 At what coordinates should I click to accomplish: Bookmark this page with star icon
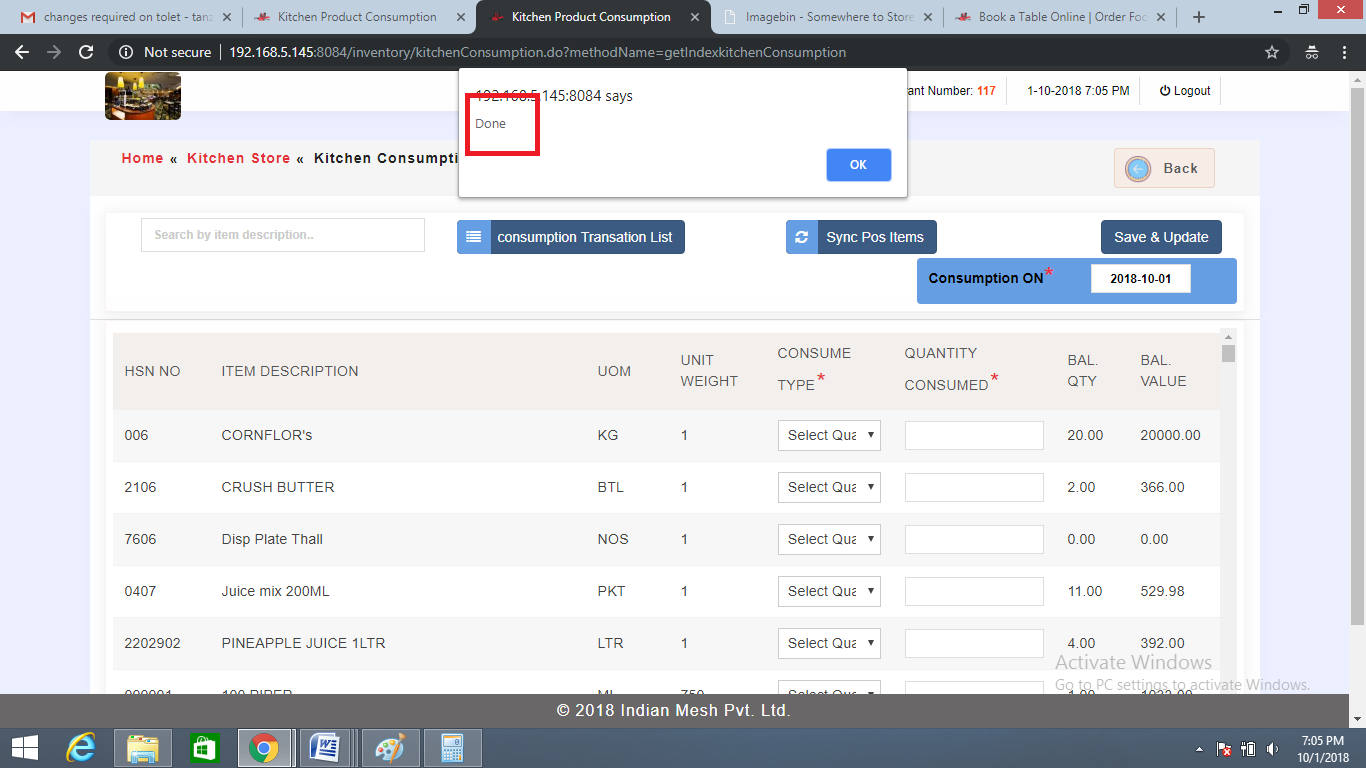pyautogui.click(x=1272, y=52)
